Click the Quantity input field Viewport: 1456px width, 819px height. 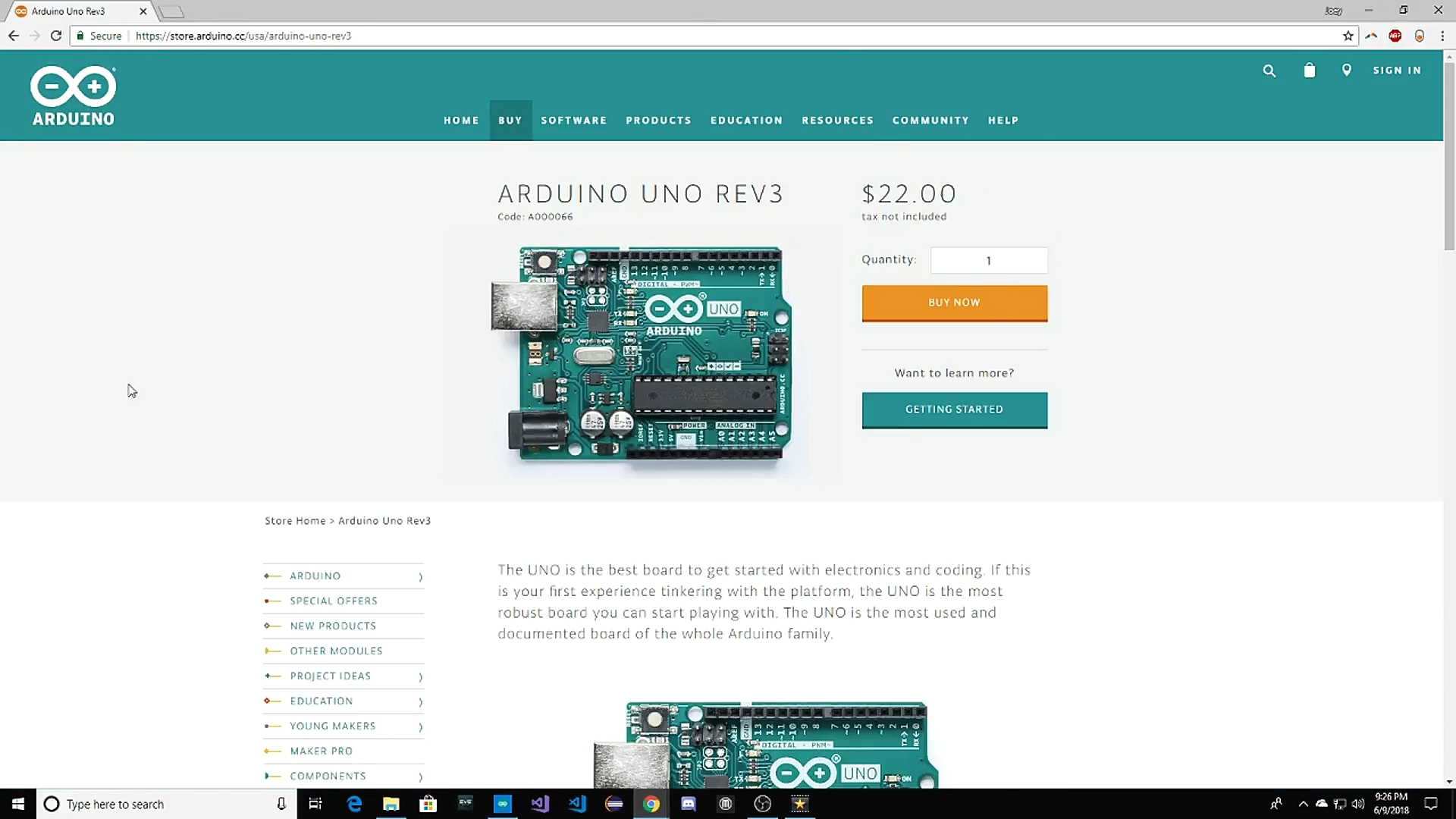(x=988, y=261)
